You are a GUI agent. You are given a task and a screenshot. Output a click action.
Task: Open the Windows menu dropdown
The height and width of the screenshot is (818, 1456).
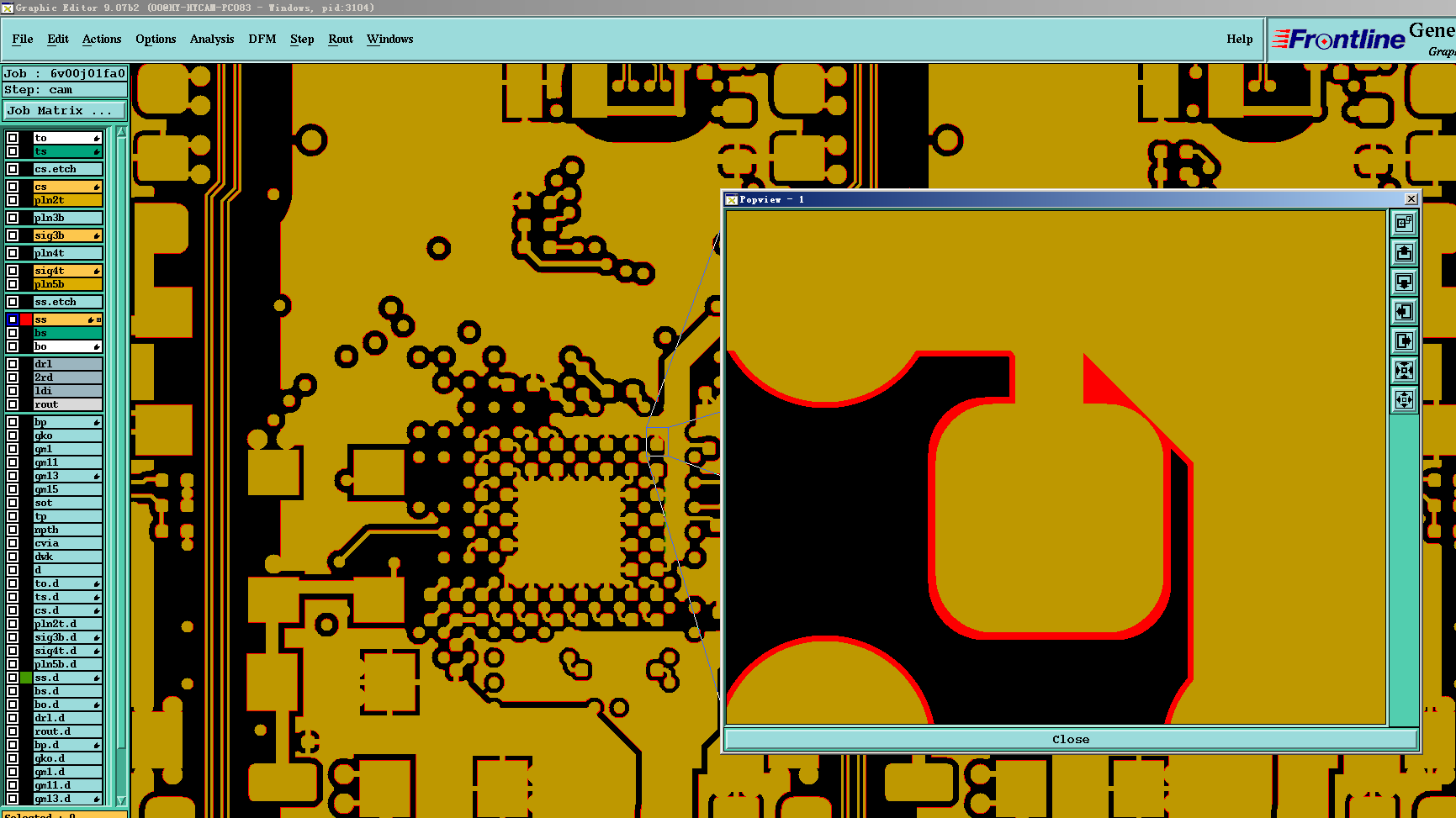click(x=390, y=39)
